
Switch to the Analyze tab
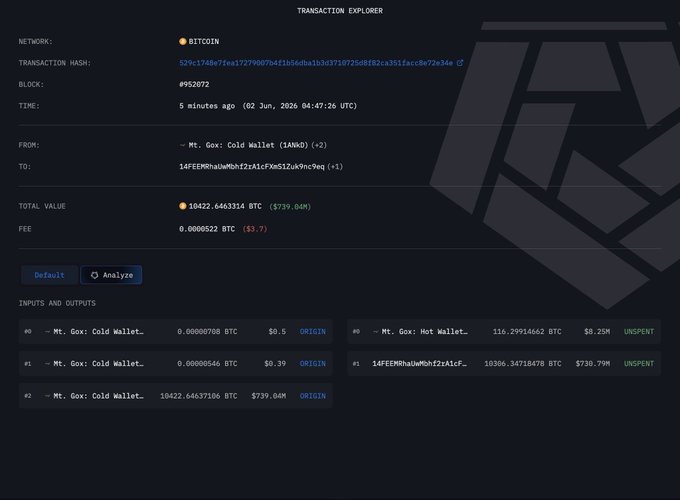point(111,275)
